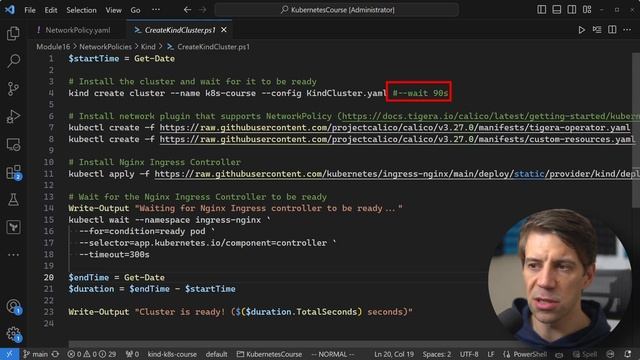
Task: Open NetworkPolicies breadcrumb dropdown
Action: (105, 47)
